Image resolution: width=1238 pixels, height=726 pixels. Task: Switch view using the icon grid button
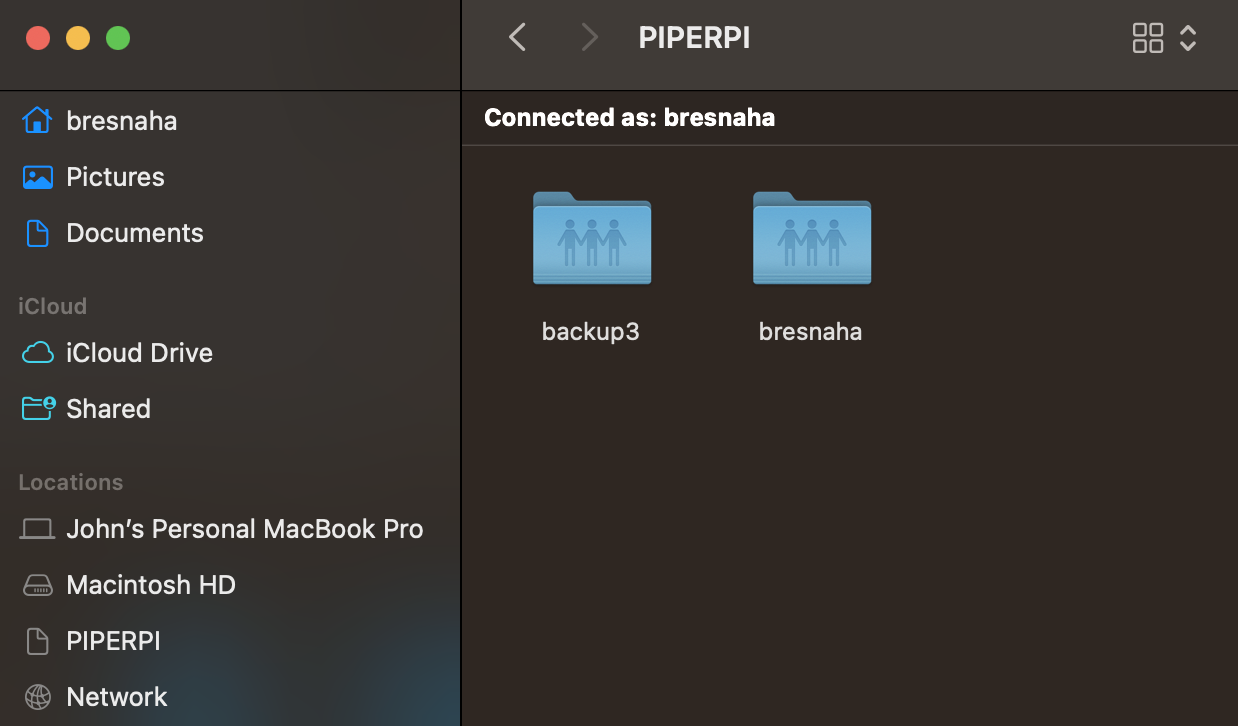1147,38
